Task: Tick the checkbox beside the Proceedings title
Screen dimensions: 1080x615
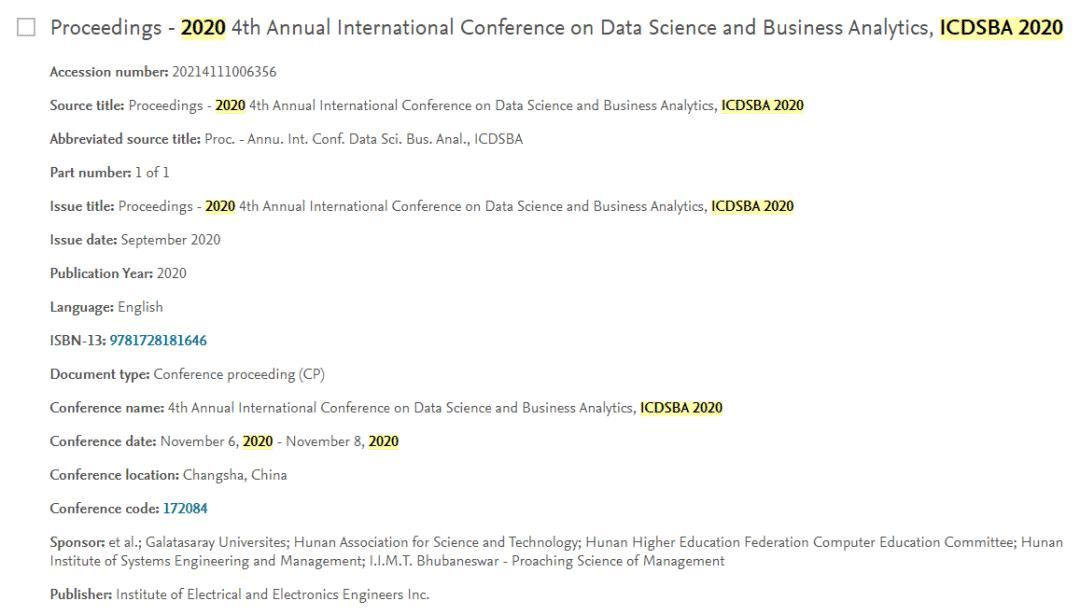Action: coord(27,30)
